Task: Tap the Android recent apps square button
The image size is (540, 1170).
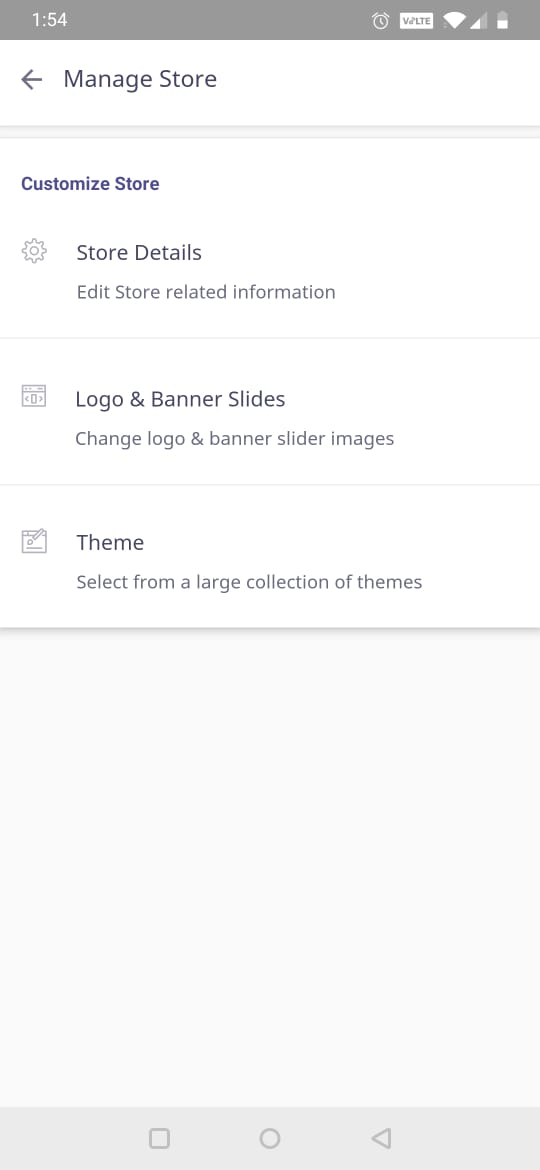Action: (x=159, y=1138)
